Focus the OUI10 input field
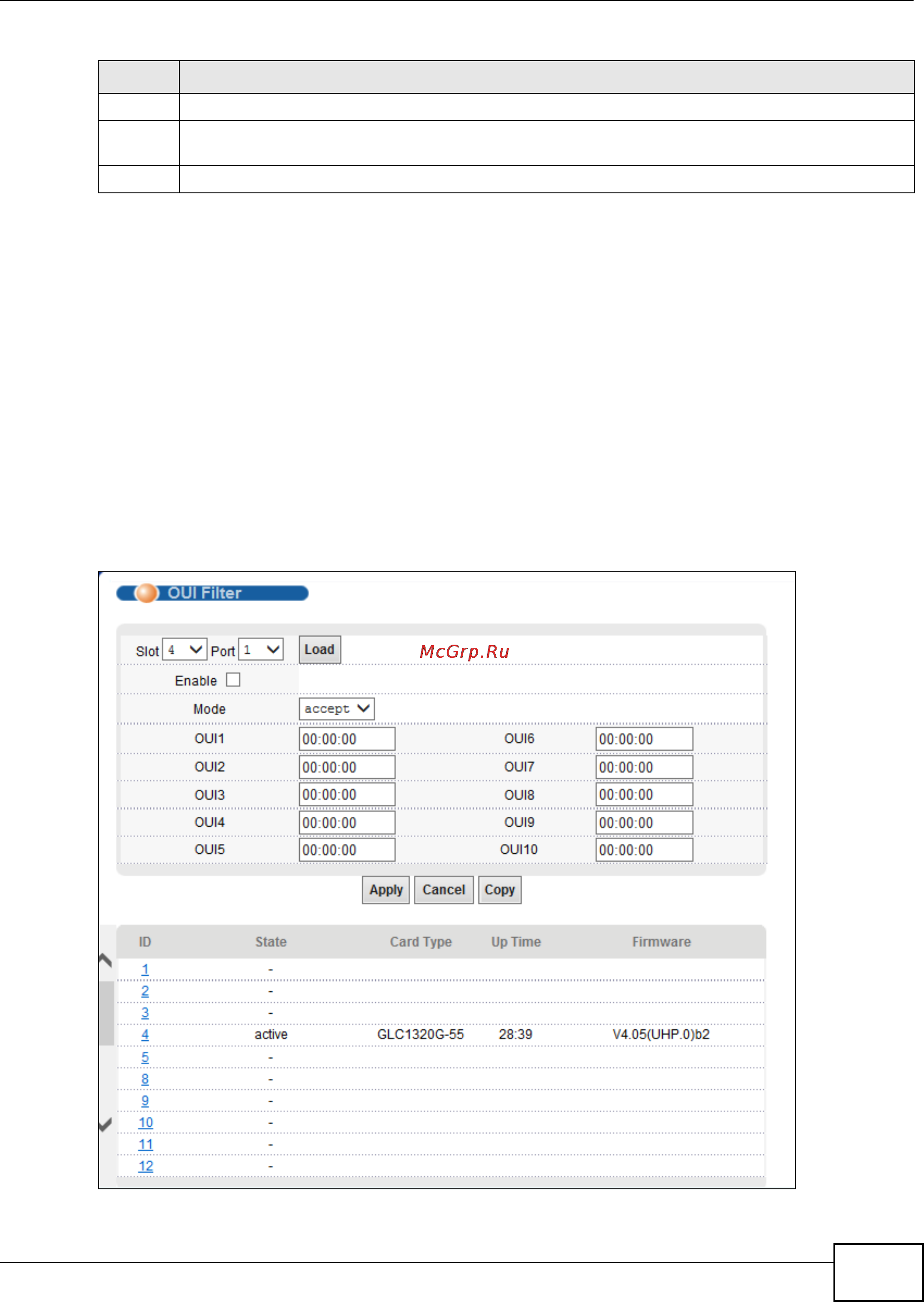This screenshot has width=924, height=1302. pos(643,850)
